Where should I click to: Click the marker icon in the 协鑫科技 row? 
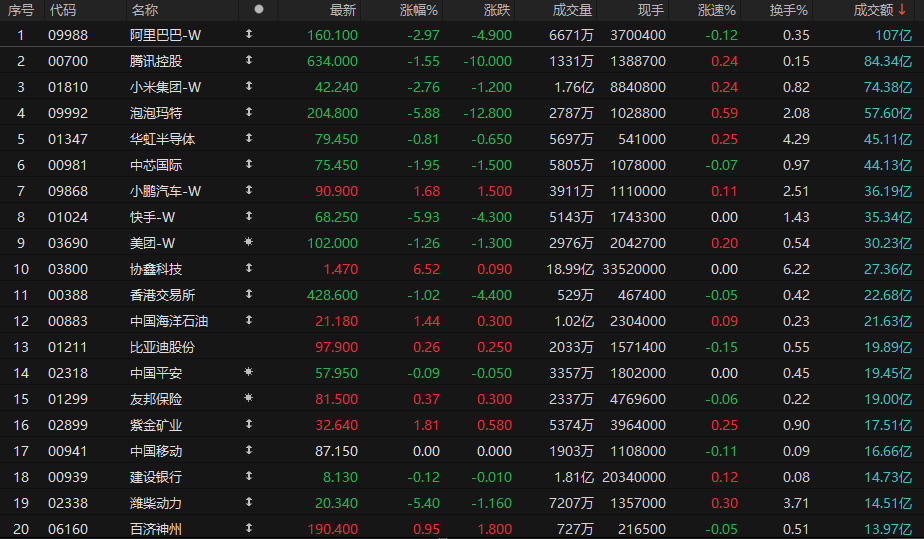249,268
